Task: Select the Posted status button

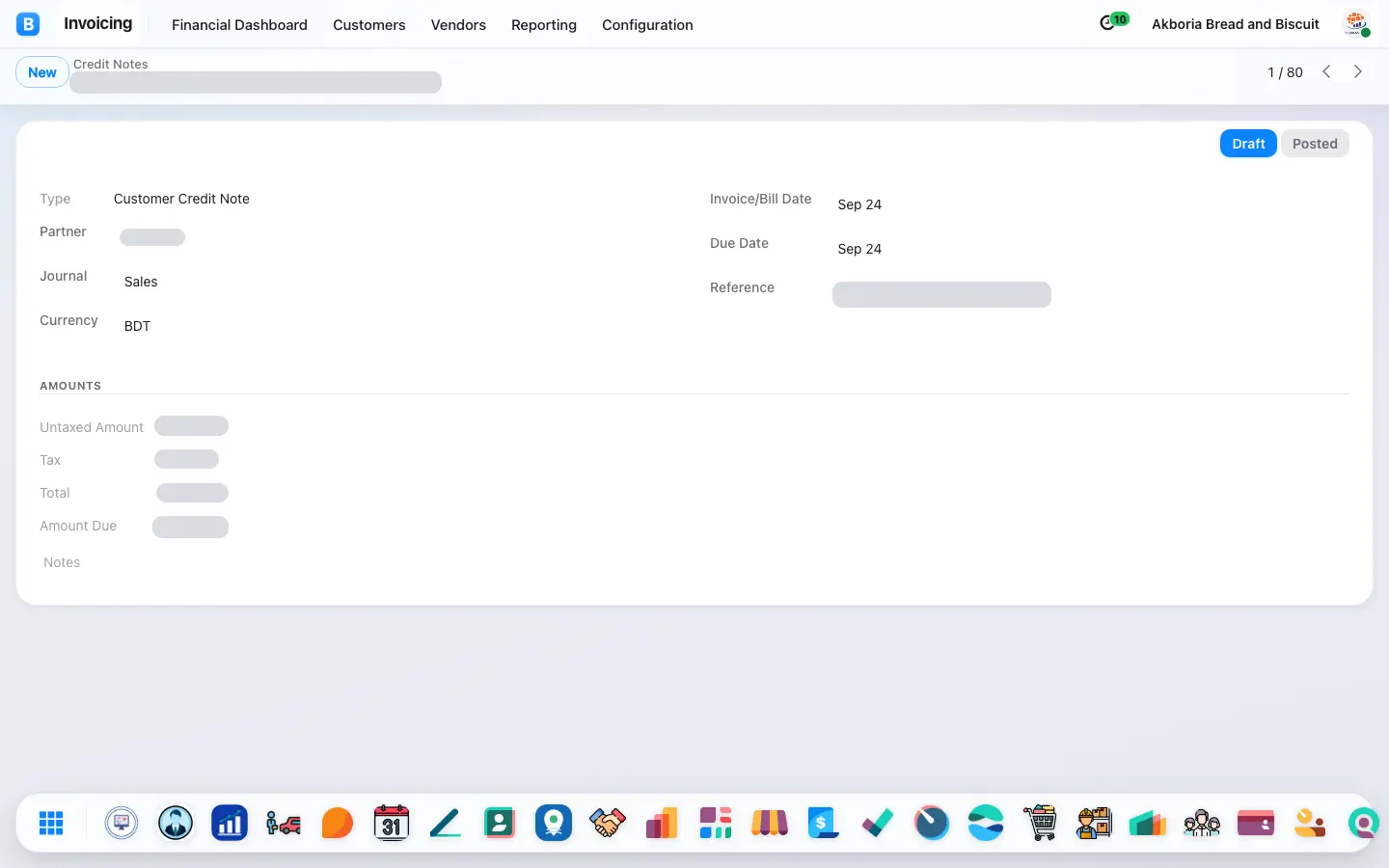Action: [1315, 144]
